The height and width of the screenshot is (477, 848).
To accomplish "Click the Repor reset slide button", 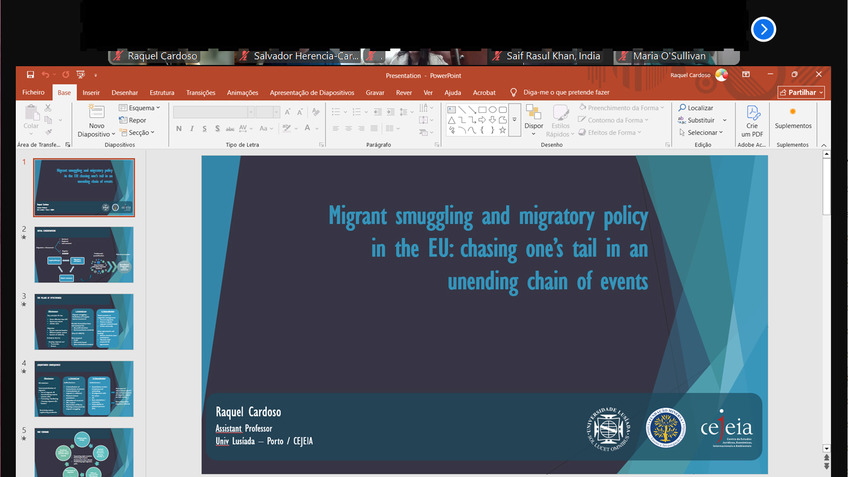I will 133,120.
